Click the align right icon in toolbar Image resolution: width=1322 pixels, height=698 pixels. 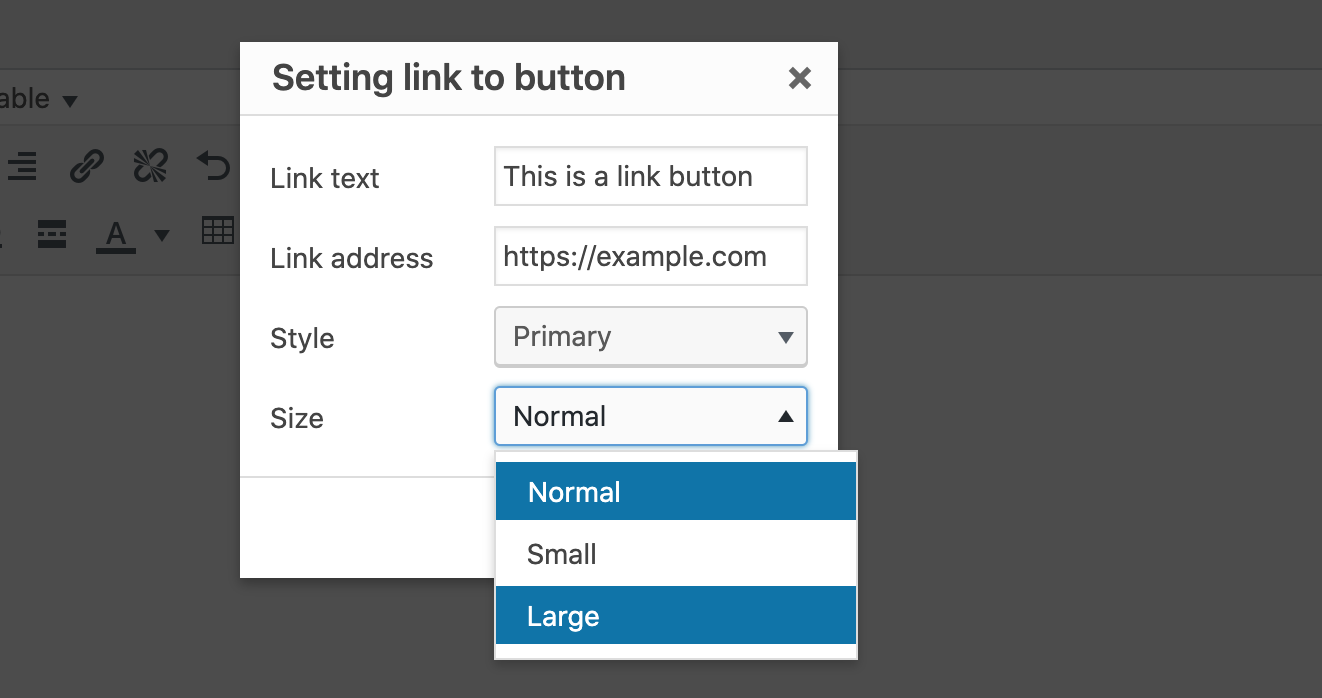tap(20, 166)
